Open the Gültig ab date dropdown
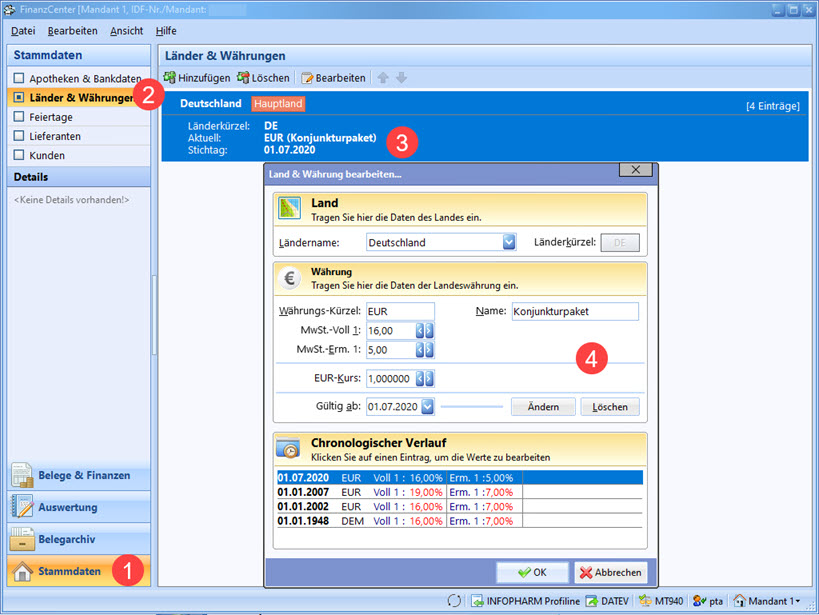This screenshot has height=615, width=819. point(427,407)
